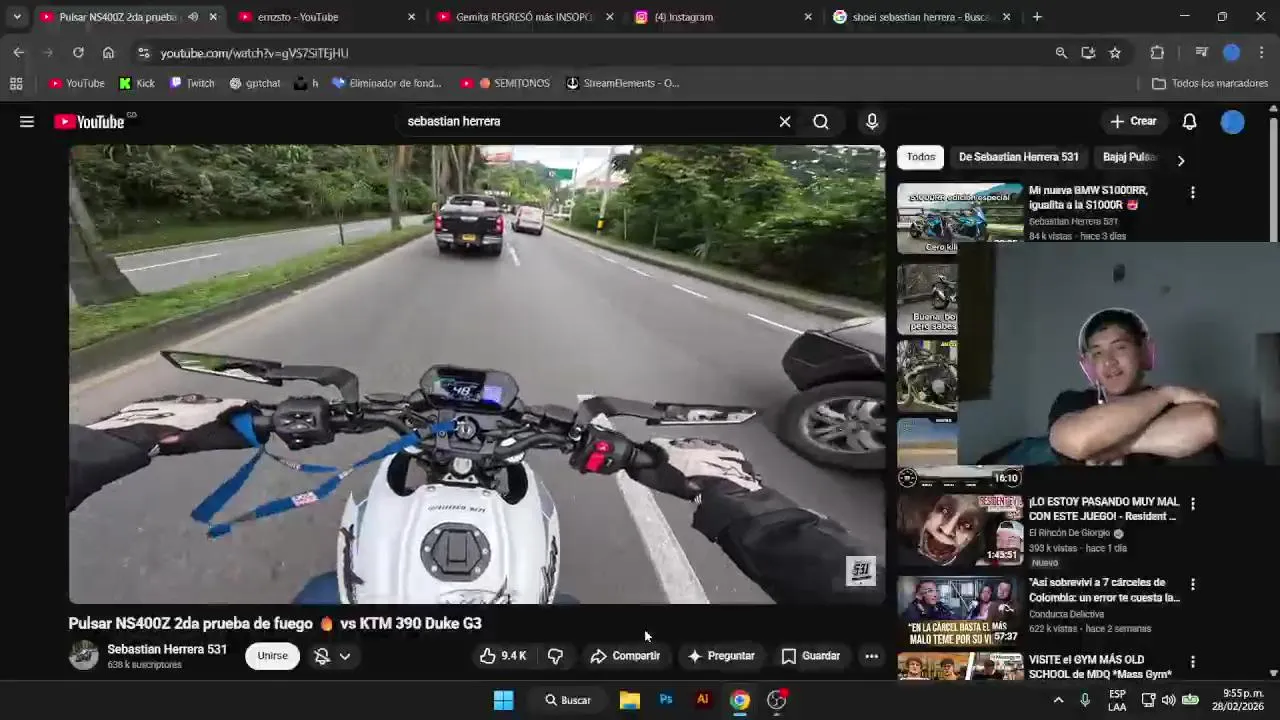Select De Sebastian Herrera 531 filter chip
Screen dimensions: 1280x720
click(1018, 157)
